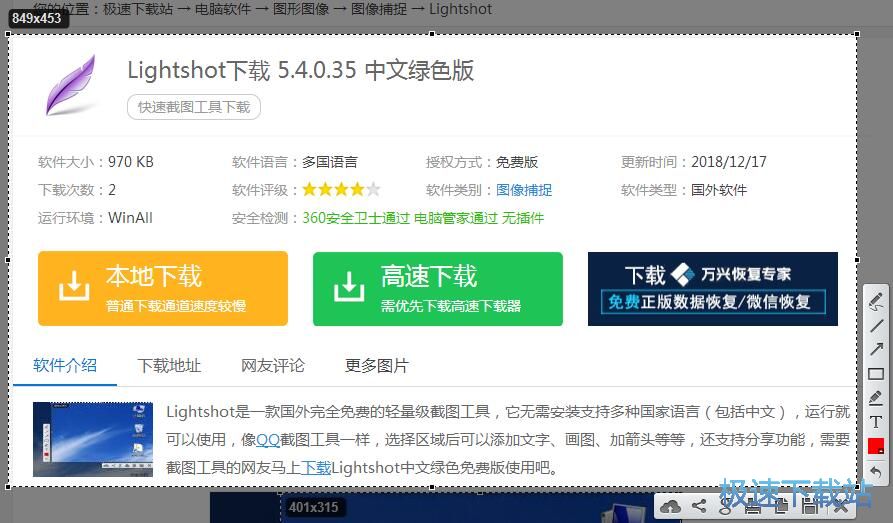The height and width of the screenshot is (523, 893).
Task: Switch to 下载地址 tab
Action: point(169,365)
